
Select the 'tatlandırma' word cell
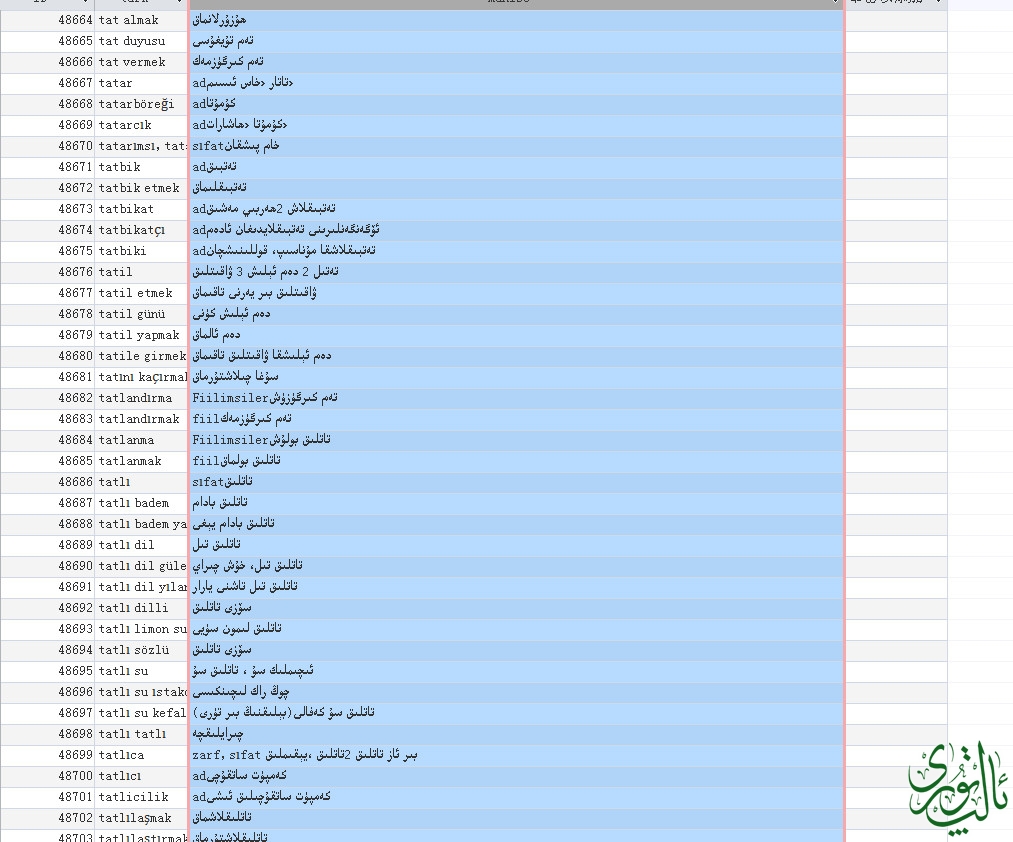pyautogui.click(x=141, y=398)
